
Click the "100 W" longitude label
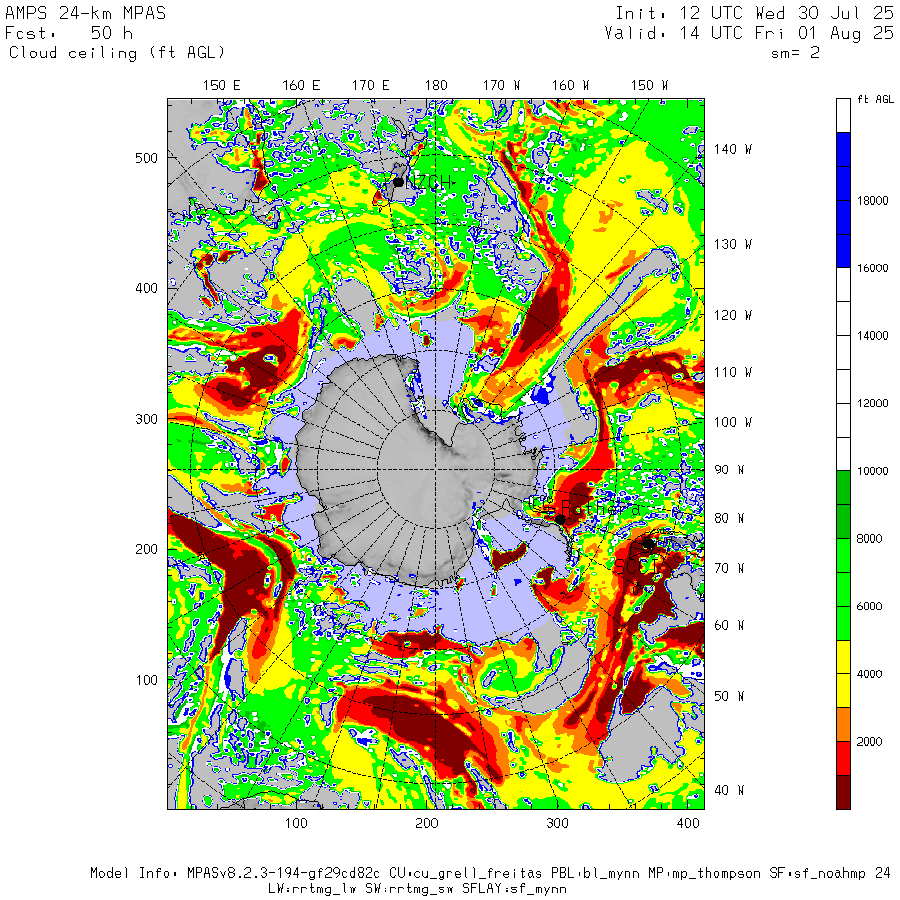tap(733, 422)
